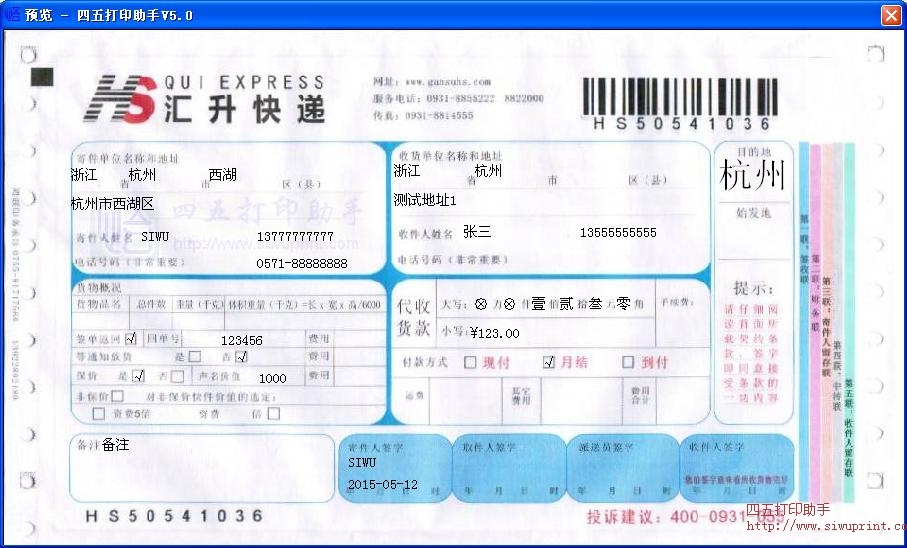Click the app icon in the title bar
907x548 pixels.
(x=12, y=14)
